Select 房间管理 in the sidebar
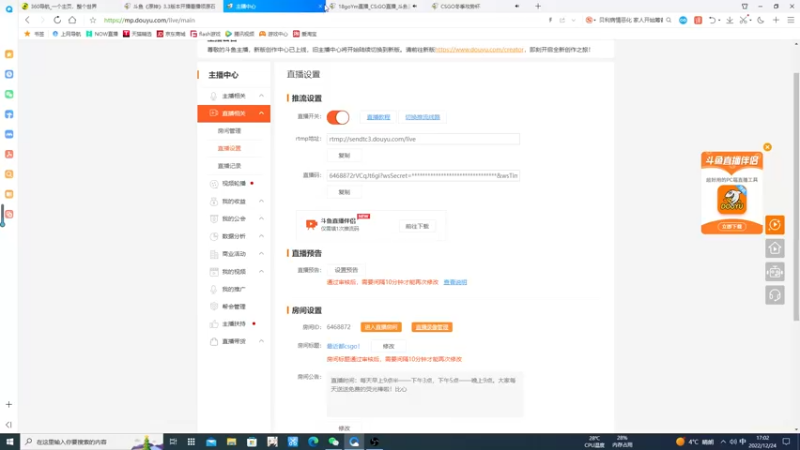Screen dimensions: 800x450 [229, 131]
